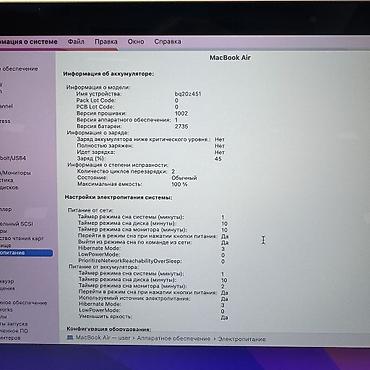
Task: Click Максимальная емкость value 100 %
Action: [179, 184]
